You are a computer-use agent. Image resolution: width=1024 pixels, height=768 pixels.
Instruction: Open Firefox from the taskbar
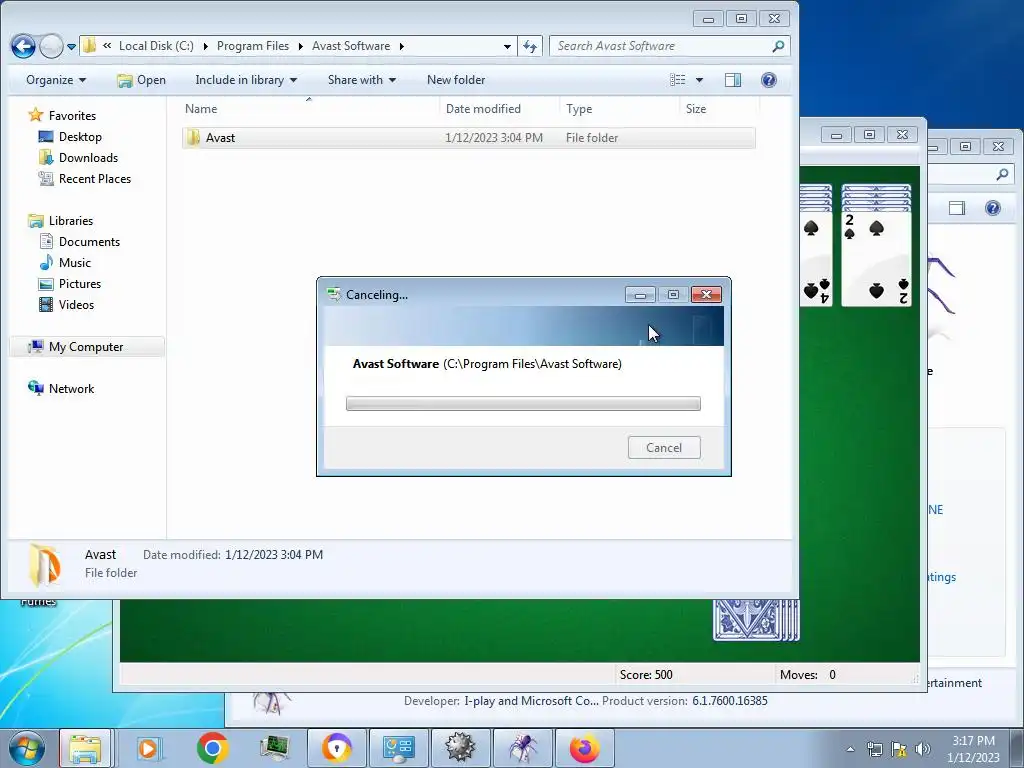(584, 748)
